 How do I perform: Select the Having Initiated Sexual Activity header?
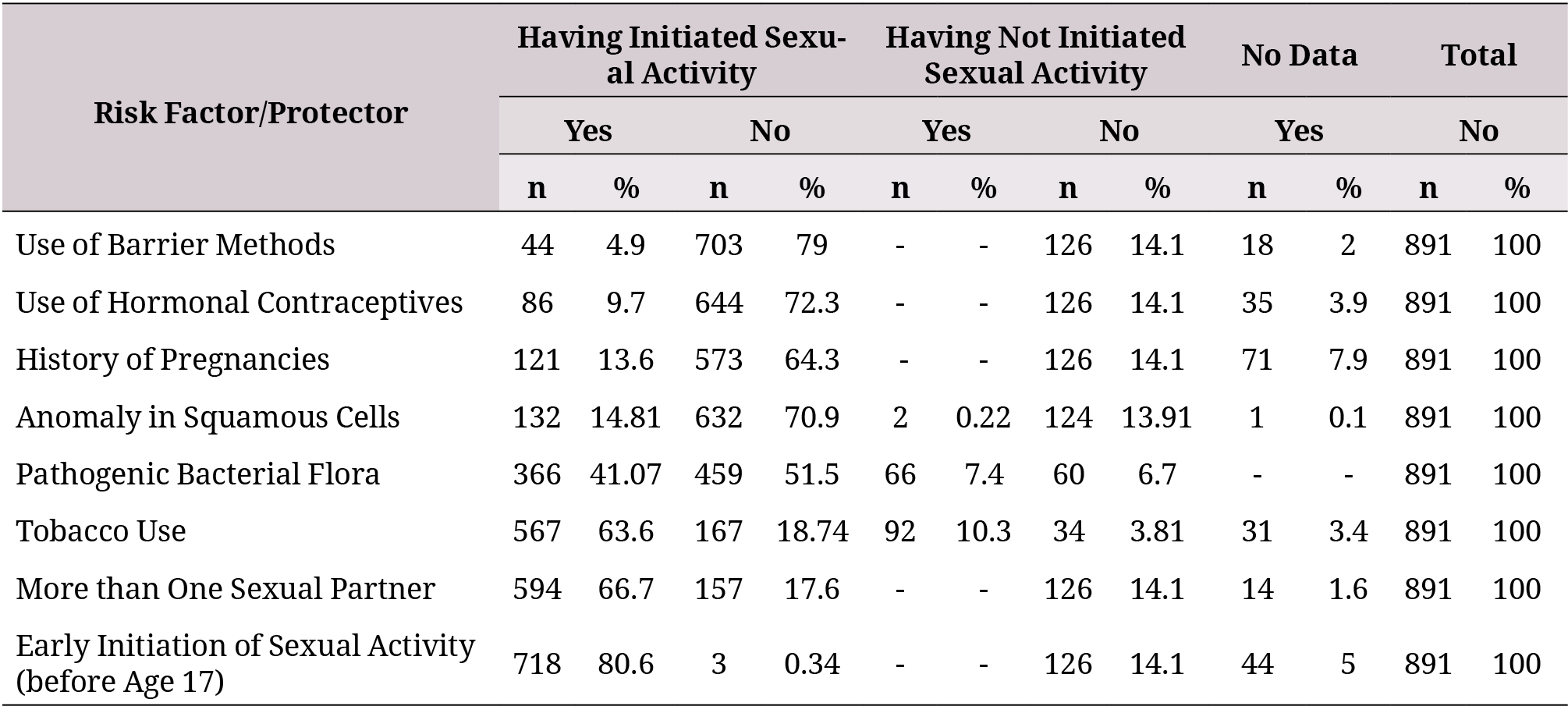681,55
